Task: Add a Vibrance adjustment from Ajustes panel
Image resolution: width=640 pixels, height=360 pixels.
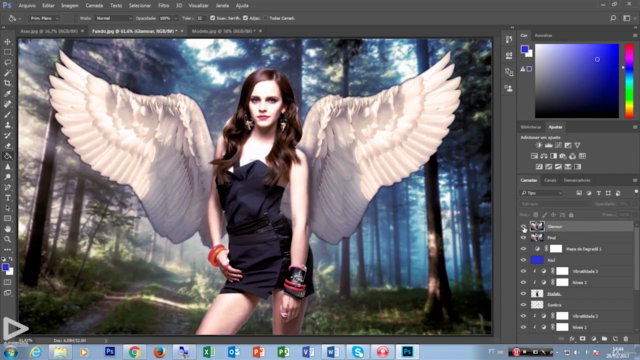Action: tap(577, 145)
